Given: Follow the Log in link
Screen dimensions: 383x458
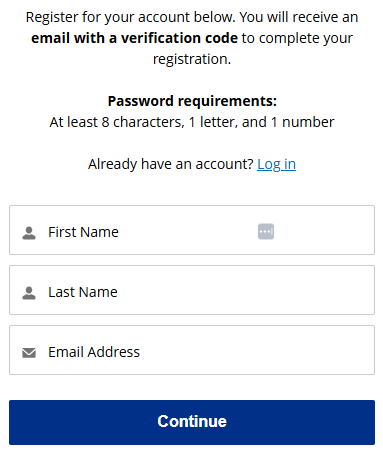Looking at the screenshot, I should coord(276,164).
